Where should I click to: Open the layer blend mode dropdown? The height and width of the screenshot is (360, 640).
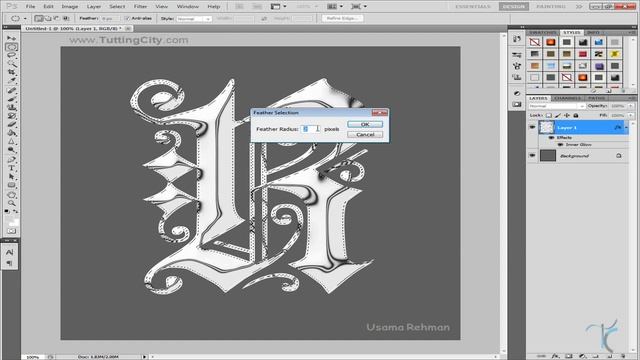pyautogui.click(x=557, y=106)
